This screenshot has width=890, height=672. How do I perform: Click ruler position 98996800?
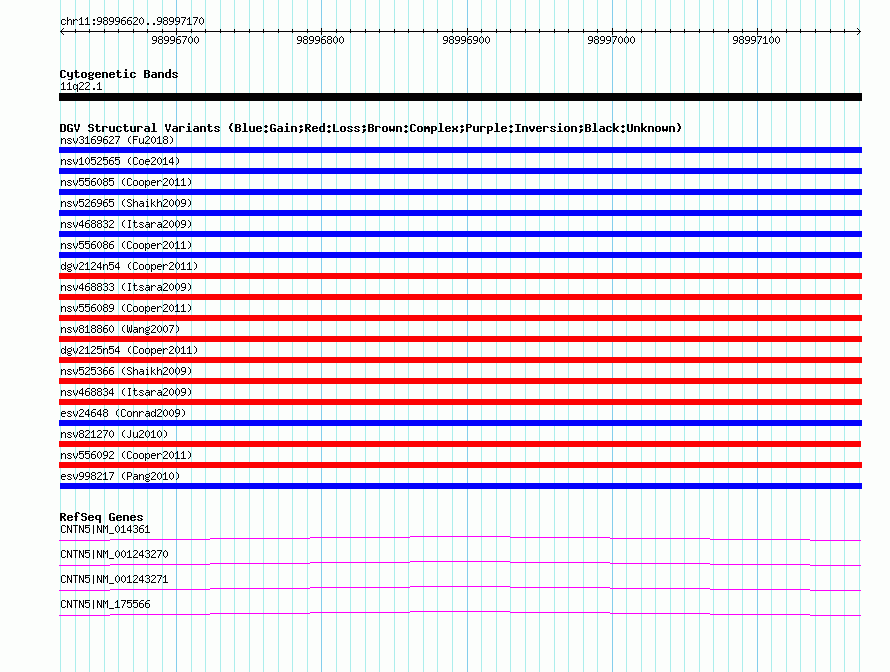click(320, 40)
